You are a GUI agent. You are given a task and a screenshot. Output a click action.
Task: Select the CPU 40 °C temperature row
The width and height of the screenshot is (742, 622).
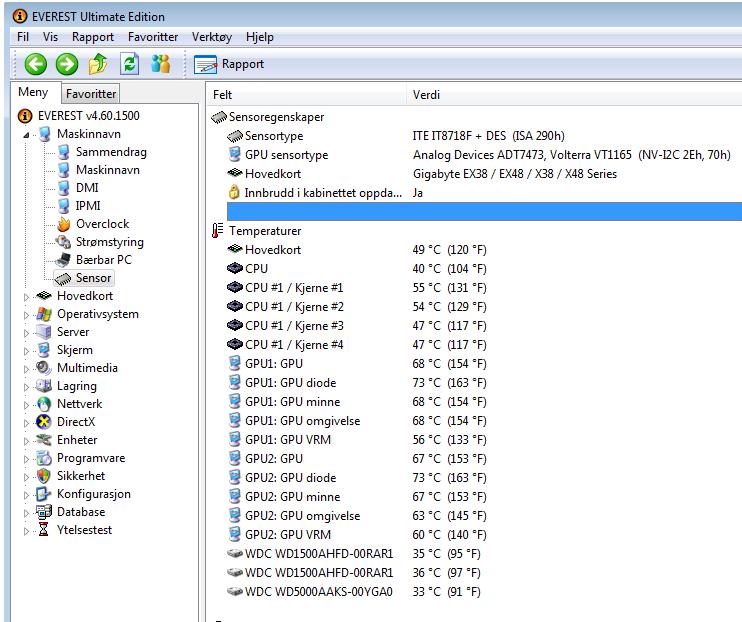pyautogui.click(x=484, y=269)
